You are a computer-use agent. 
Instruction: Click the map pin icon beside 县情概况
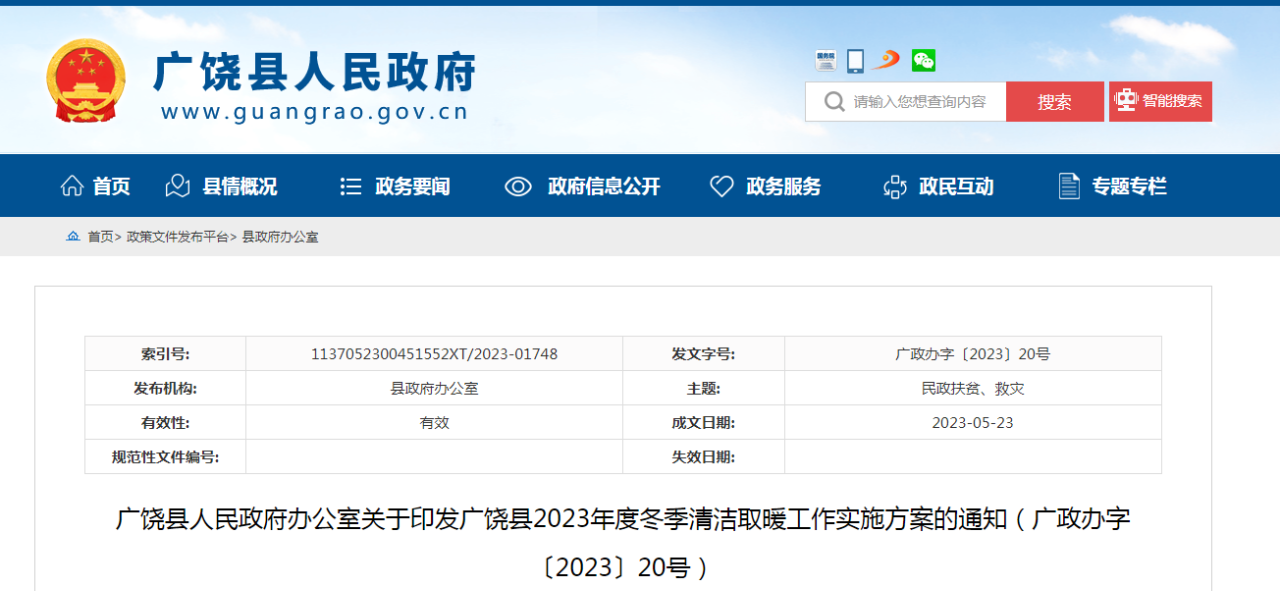point(177,186)
